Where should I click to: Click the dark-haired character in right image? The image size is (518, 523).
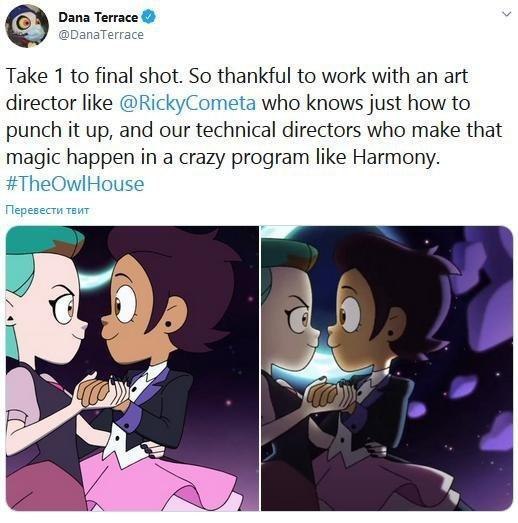click(x=390, y=334)
